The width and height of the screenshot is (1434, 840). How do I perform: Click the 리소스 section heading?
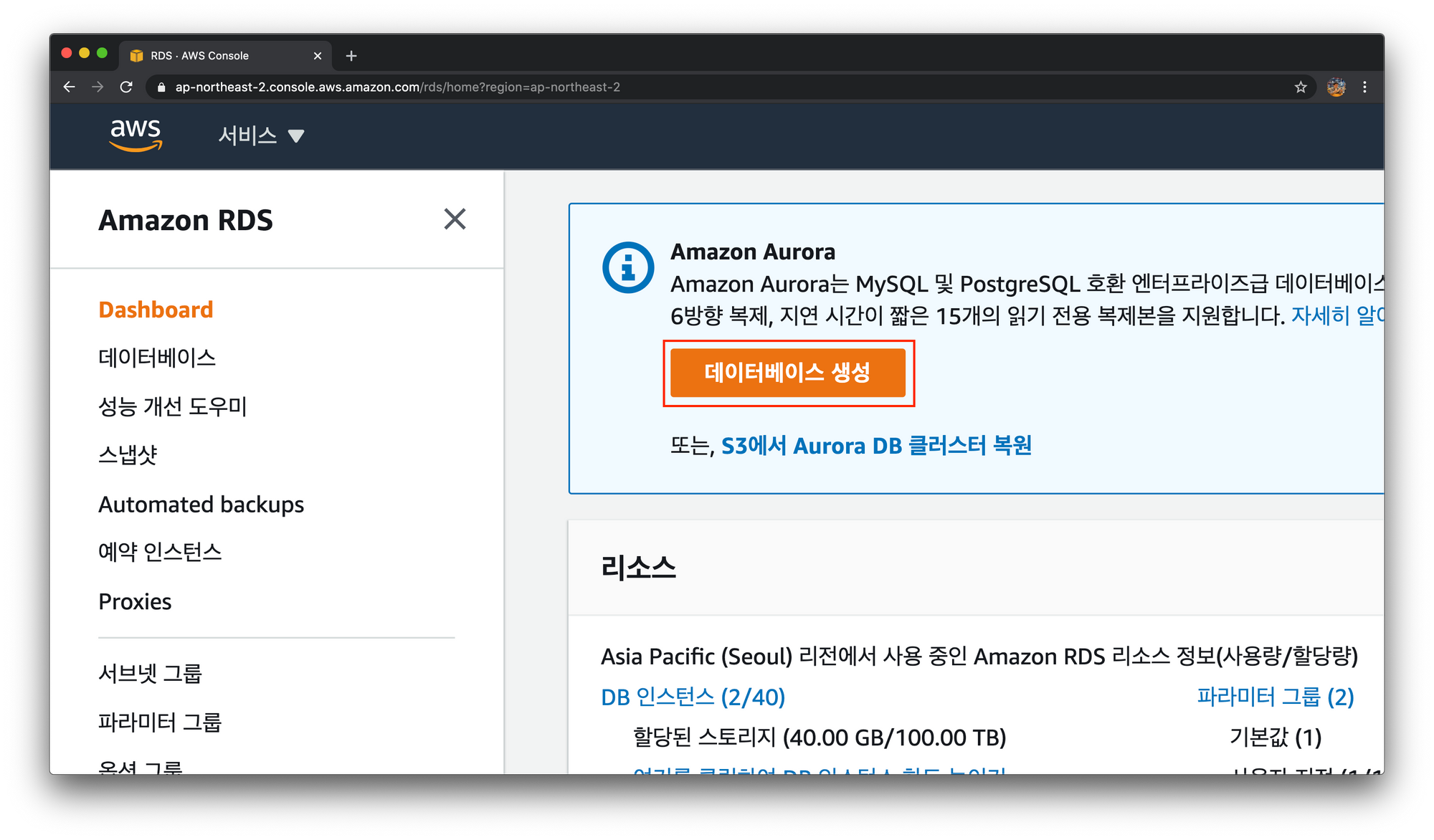639,567
